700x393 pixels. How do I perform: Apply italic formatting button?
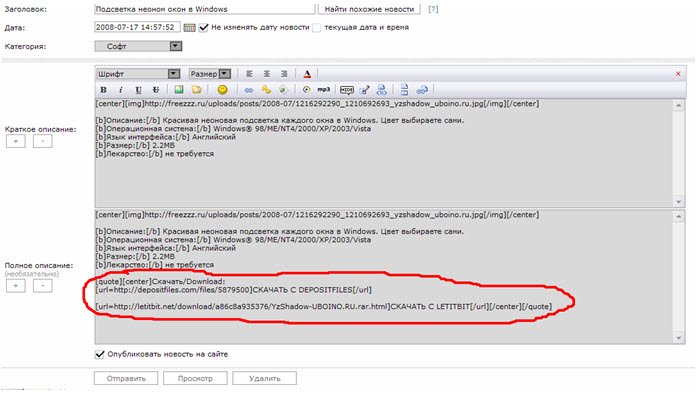point(121,90)
